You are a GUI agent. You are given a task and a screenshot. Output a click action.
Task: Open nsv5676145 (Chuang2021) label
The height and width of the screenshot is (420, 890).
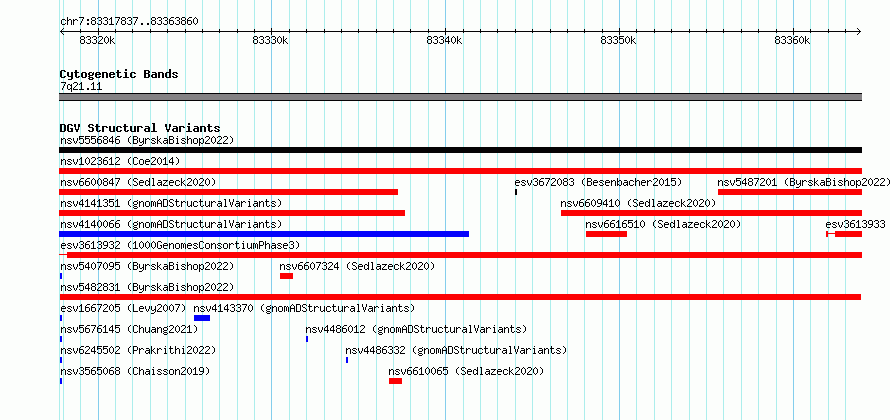coord(129,329)
